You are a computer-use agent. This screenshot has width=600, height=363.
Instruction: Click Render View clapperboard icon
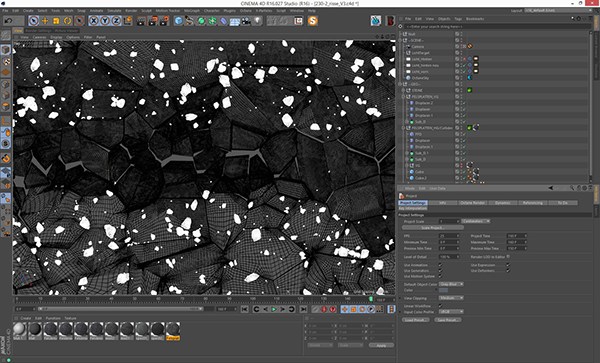tap(141, 21)
